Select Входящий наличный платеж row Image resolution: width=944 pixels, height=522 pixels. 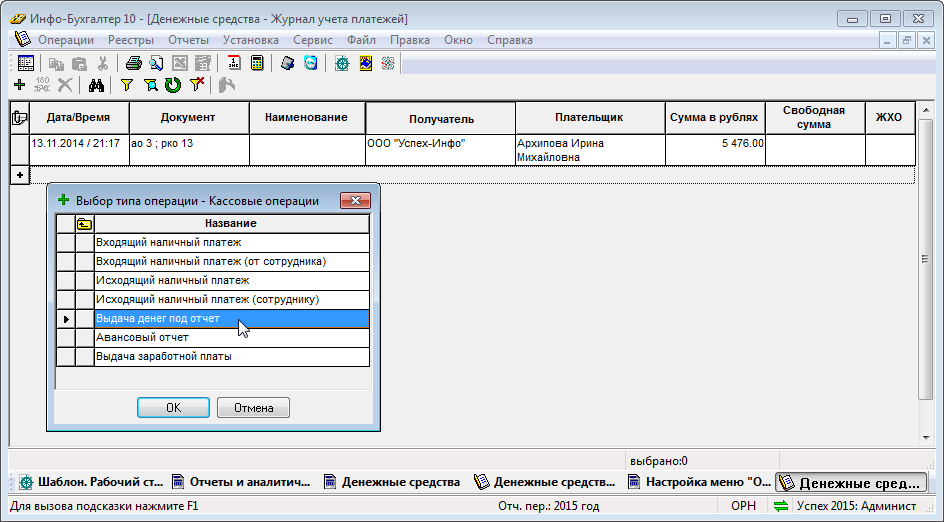click(x=232, y=243)
